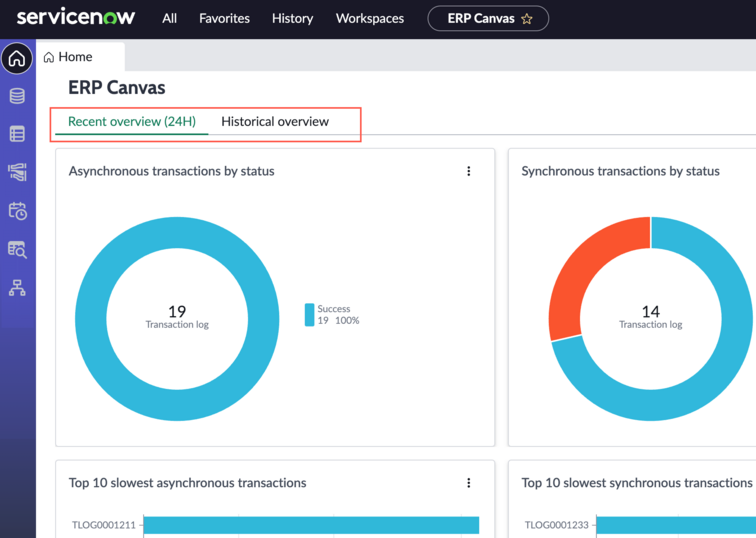Click the '19 Transaction log' center value
This screenshot has width=756, height=538.
177,317
